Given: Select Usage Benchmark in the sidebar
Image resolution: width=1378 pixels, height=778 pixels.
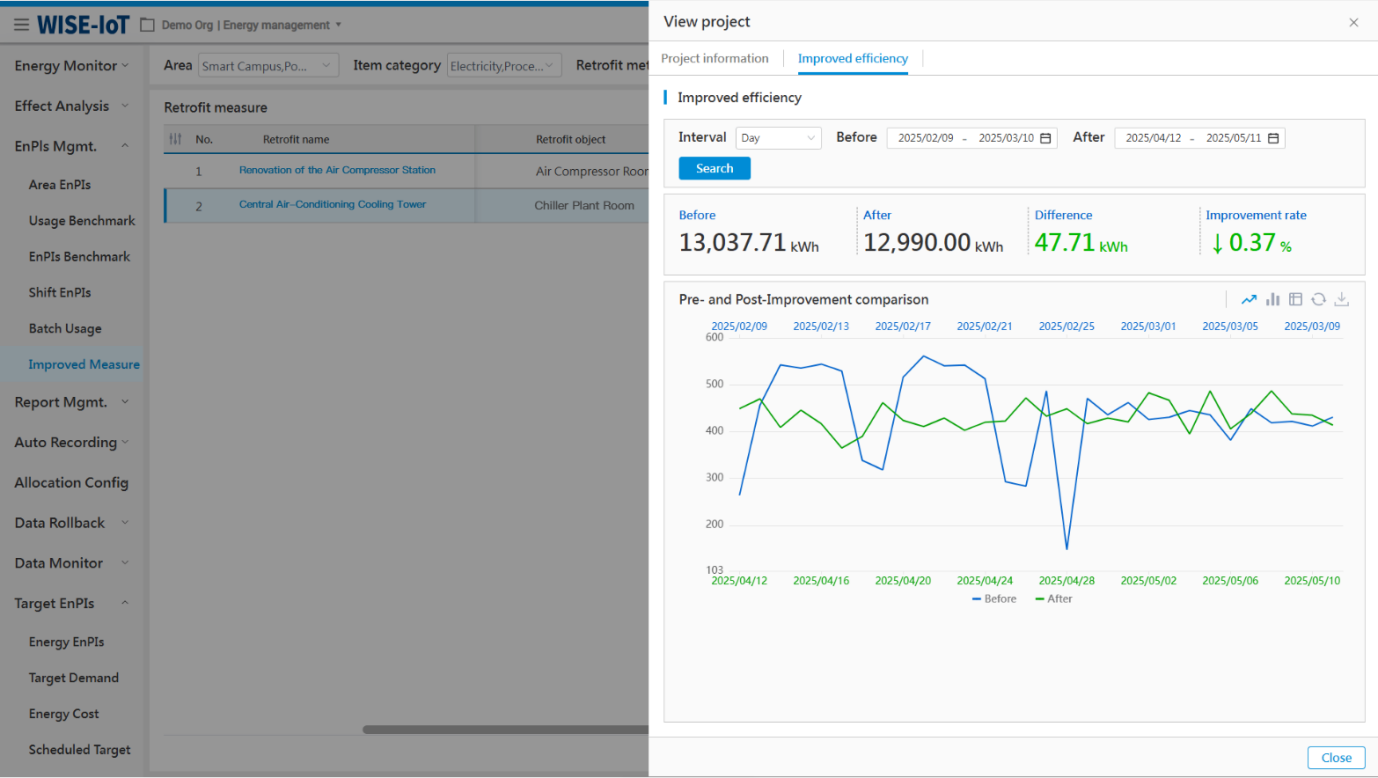Looking at the screenshot, I should point(82,221).
